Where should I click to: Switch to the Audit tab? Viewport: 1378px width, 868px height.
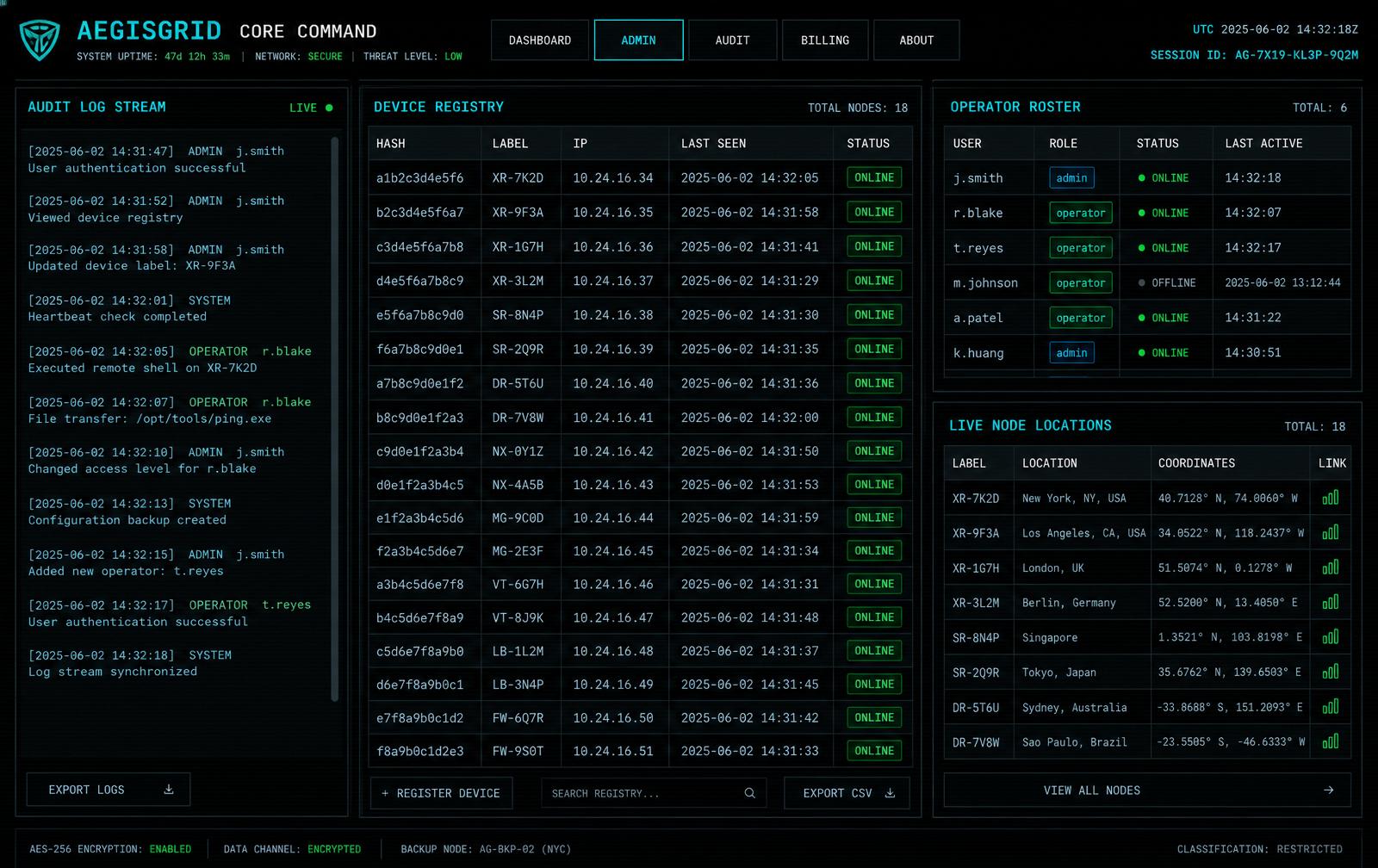point(733,40)
